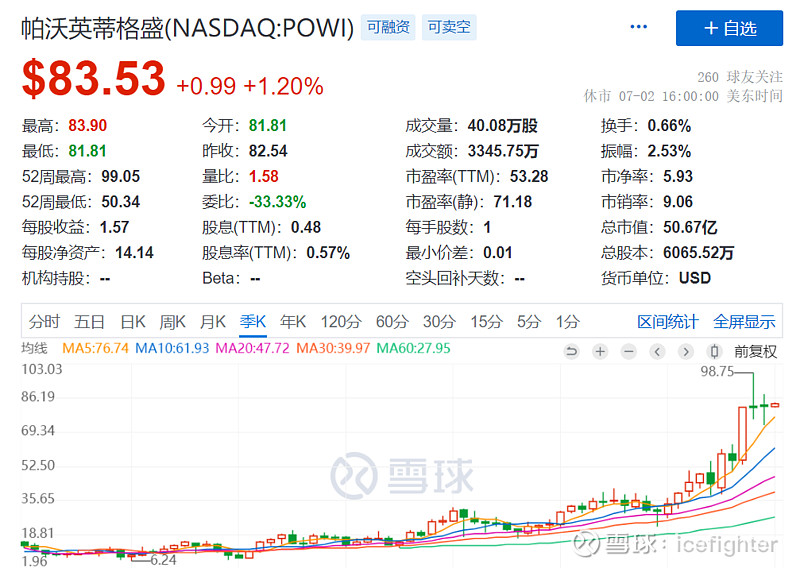This screenshot has height=568, width=800.
Task: Click the 自选 add-to-watchlist button
Action: click(x=729, y=28)
